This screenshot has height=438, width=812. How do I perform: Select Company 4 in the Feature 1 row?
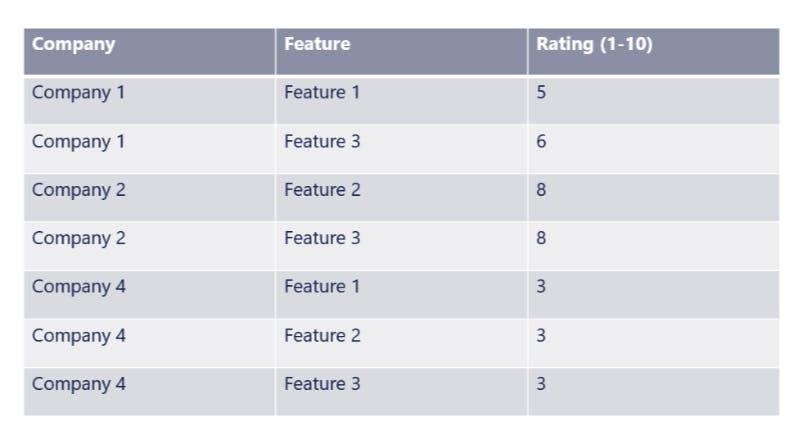click(x=78, y=287)
